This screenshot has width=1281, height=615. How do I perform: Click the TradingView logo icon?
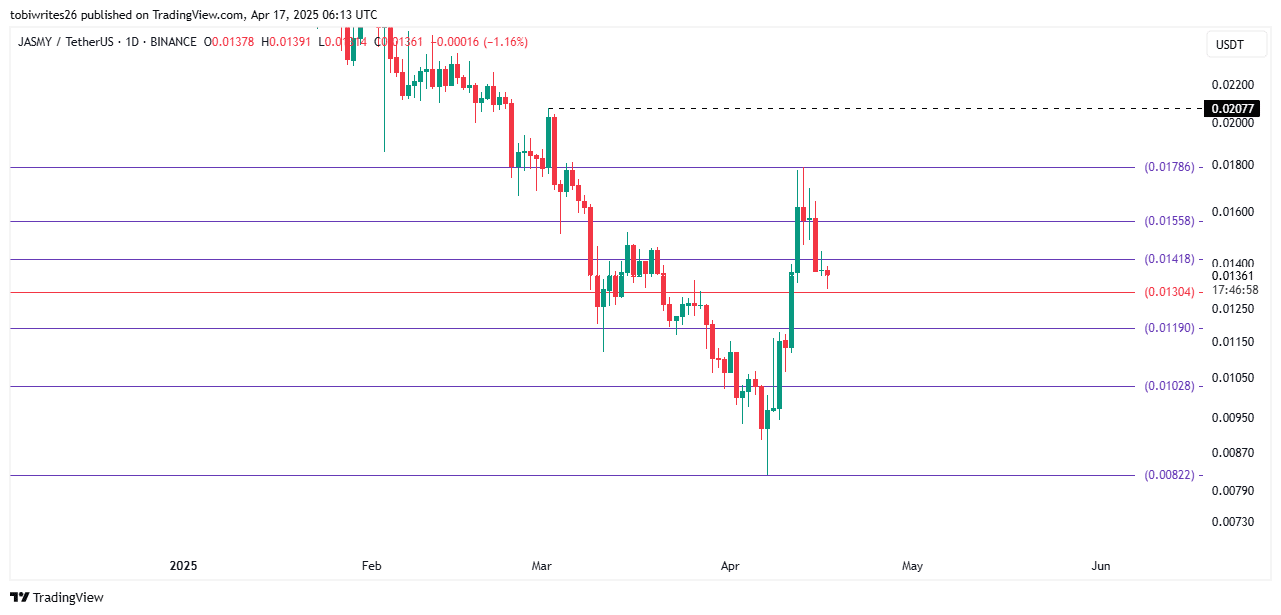click(x=20, y=597)
